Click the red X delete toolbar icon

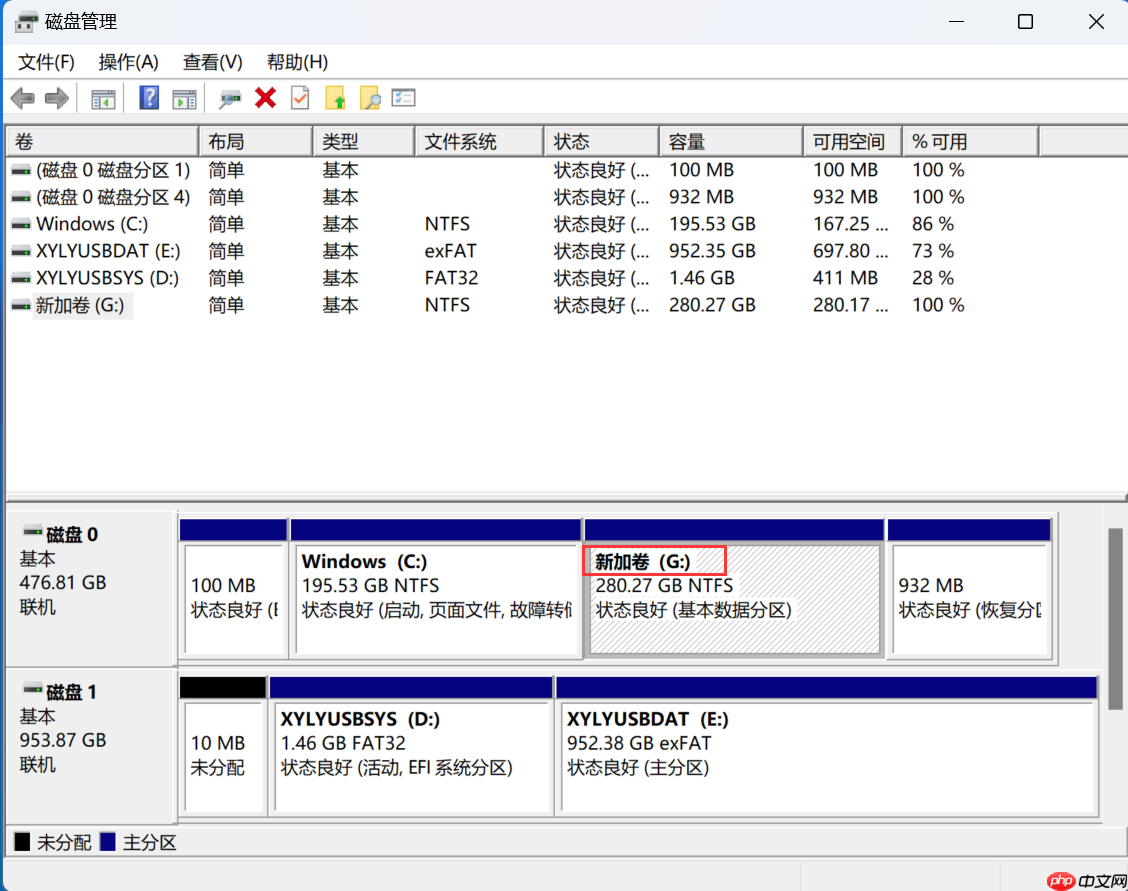point(264,97)
